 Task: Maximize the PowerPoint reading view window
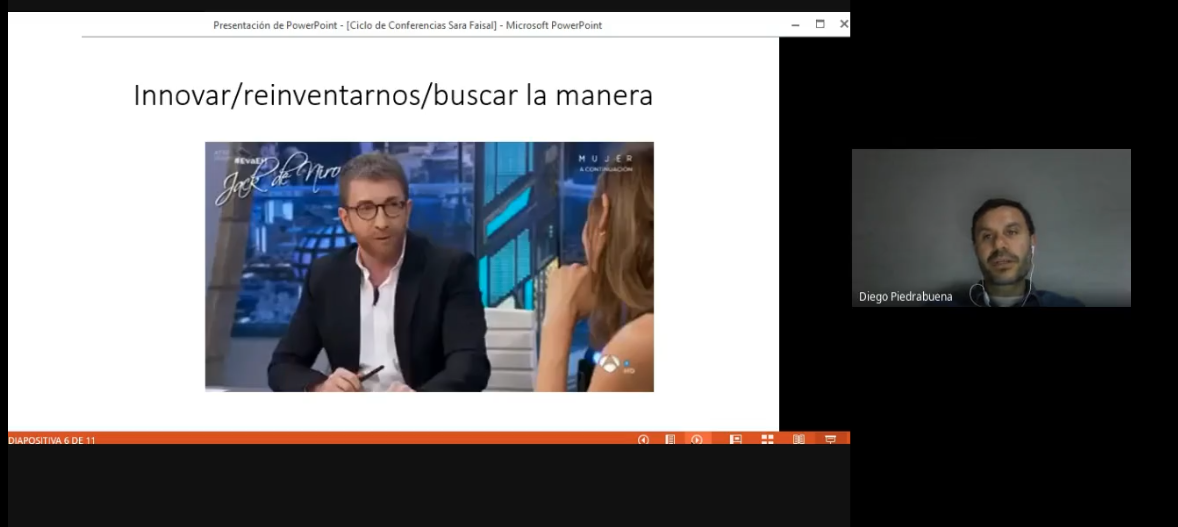coord(820,24)
